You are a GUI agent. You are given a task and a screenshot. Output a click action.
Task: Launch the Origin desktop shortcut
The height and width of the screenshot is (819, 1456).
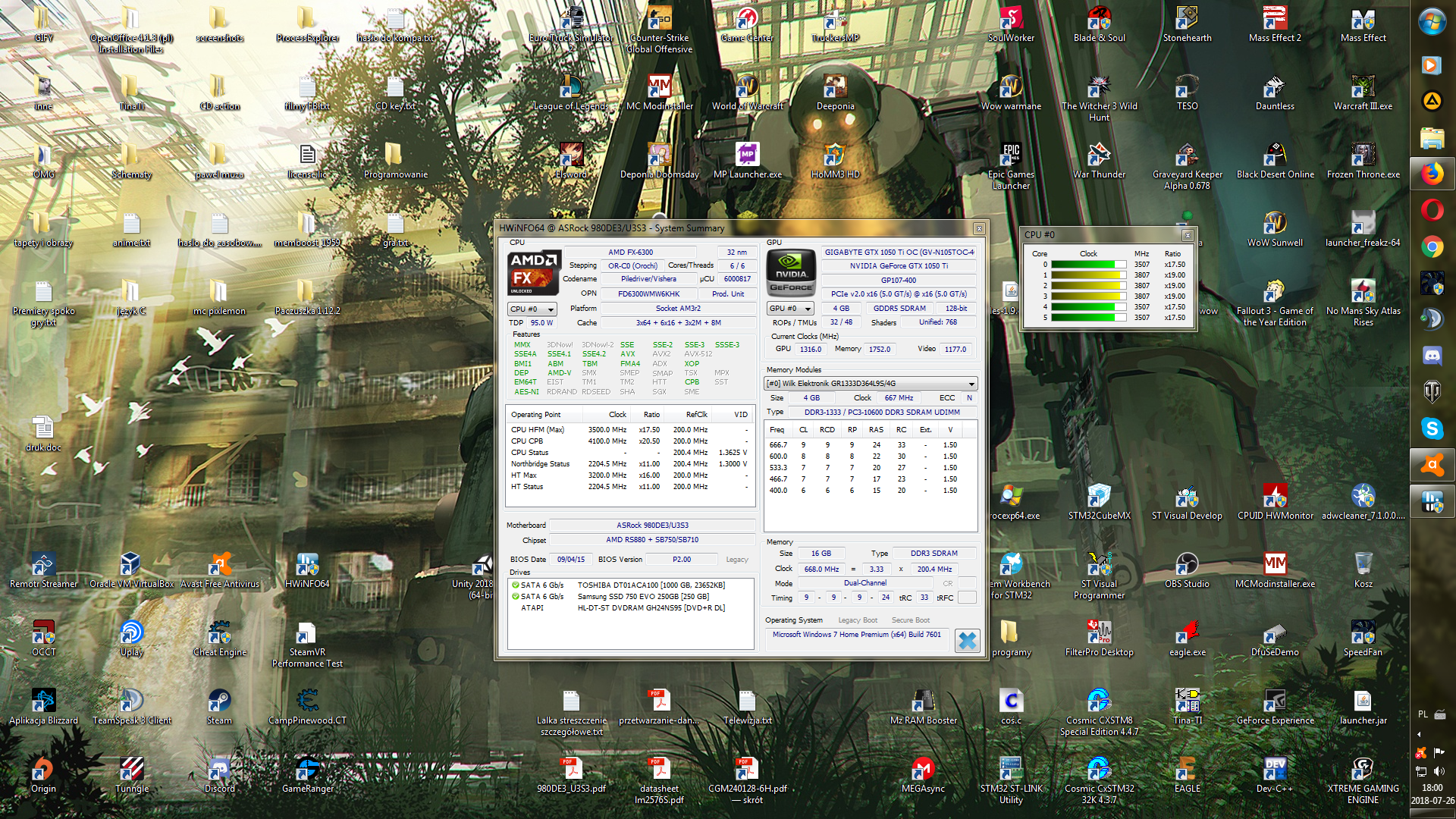[x=43, y=774]
